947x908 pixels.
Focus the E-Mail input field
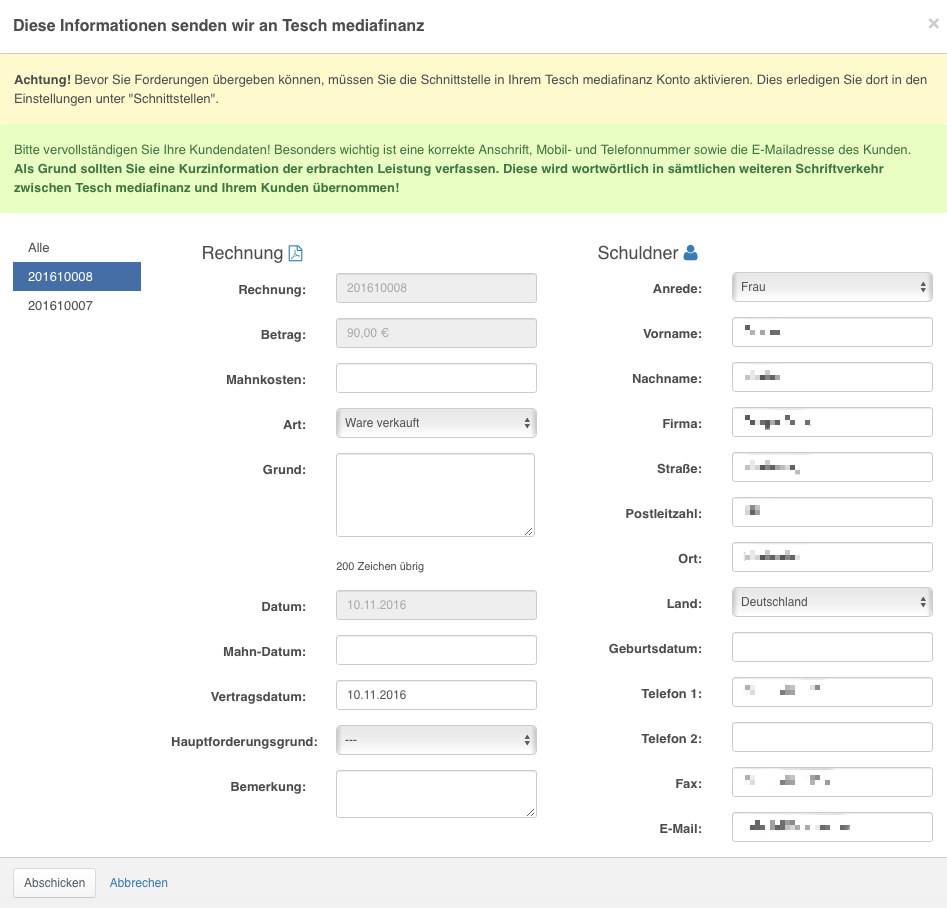[x=832, y=827]
